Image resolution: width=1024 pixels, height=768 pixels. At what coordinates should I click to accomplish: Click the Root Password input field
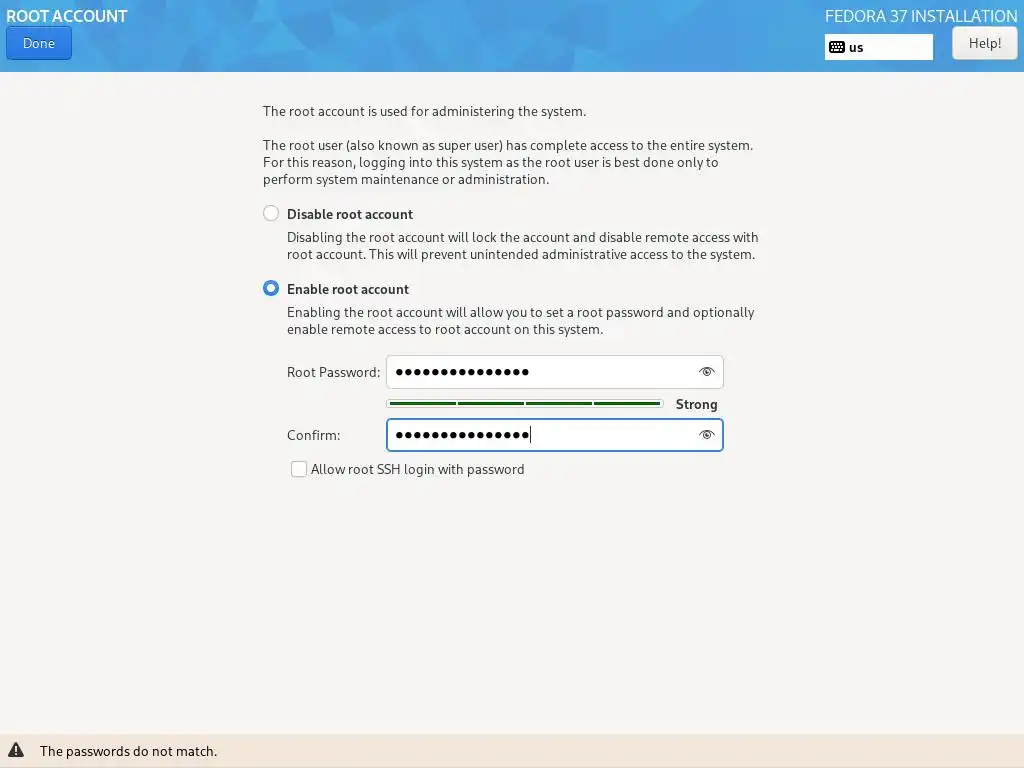(x=554, y=372)
